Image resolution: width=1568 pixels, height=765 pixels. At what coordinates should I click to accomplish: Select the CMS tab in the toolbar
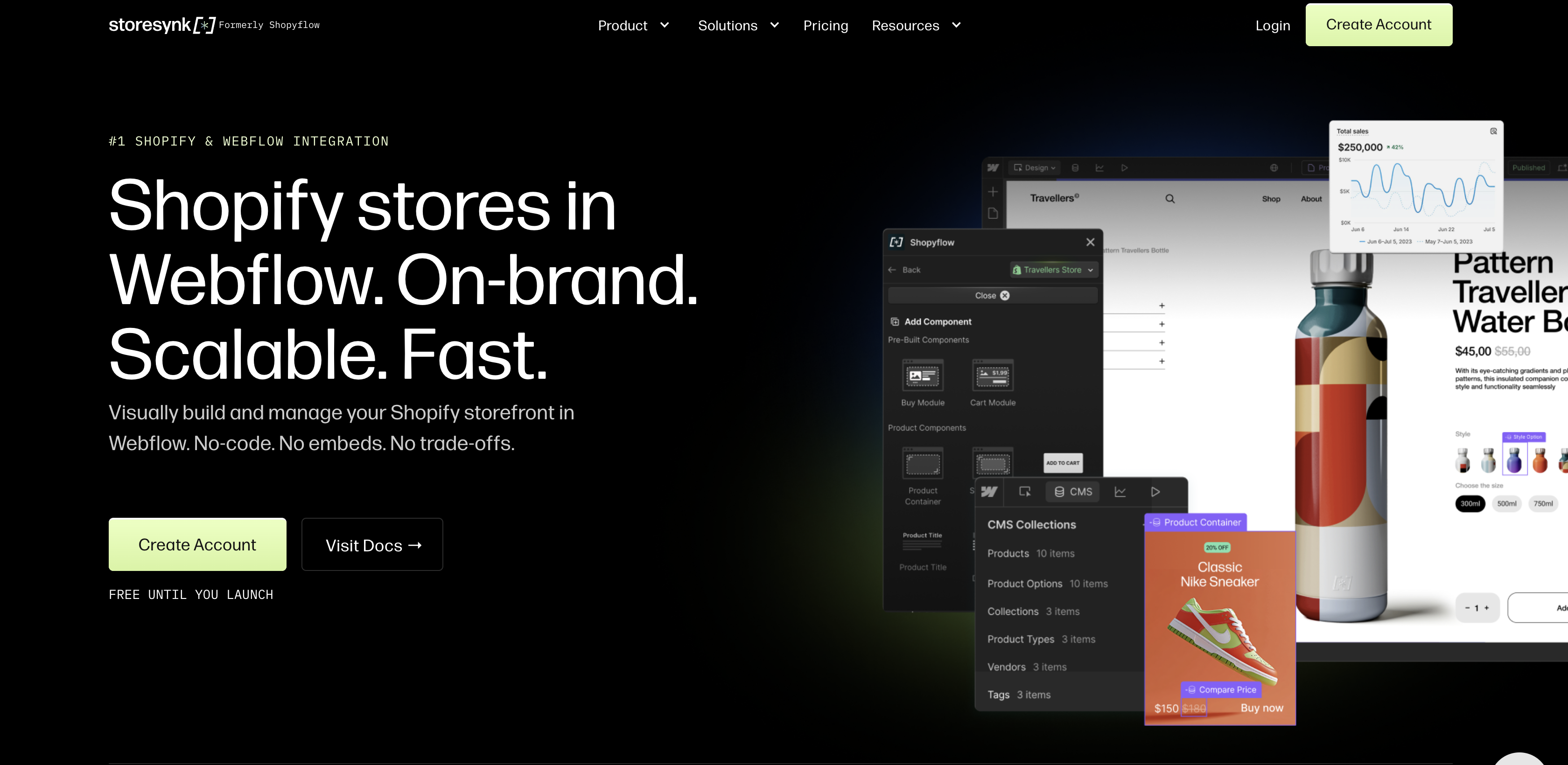click(1073, 492)
